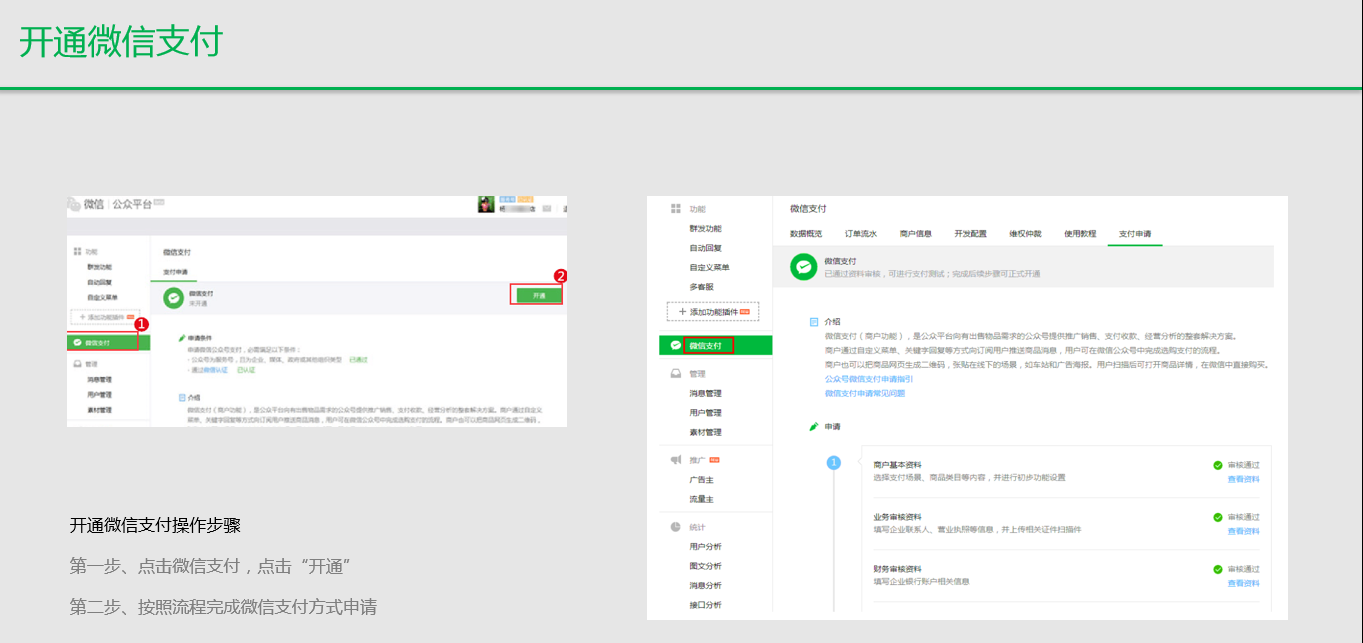Screen dimensions: 1363x643
Task: Open 多客服 in the sidebar
Action: (701, 287)
